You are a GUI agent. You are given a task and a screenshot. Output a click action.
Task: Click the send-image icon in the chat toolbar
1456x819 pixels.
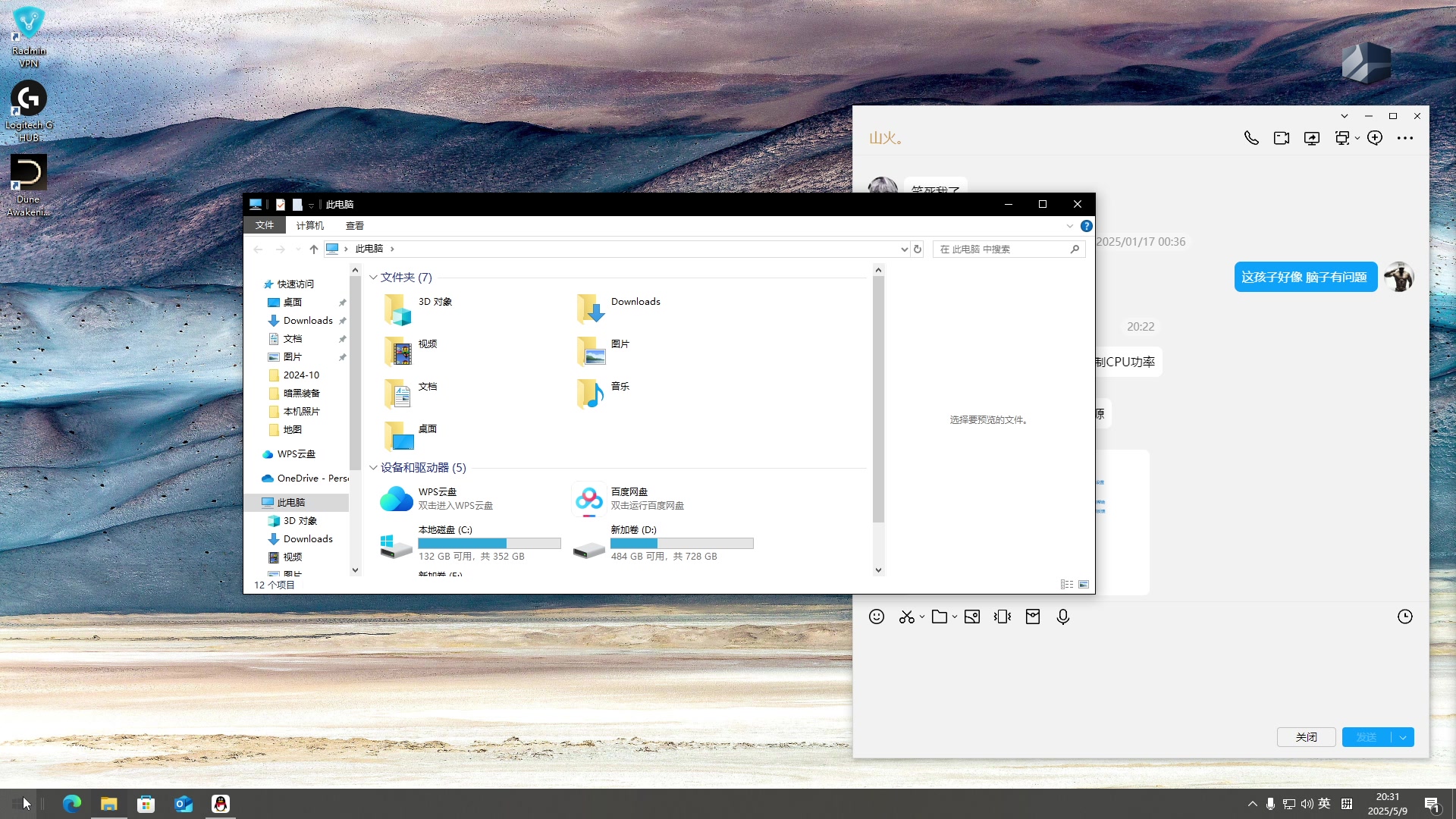click(972, 617)
